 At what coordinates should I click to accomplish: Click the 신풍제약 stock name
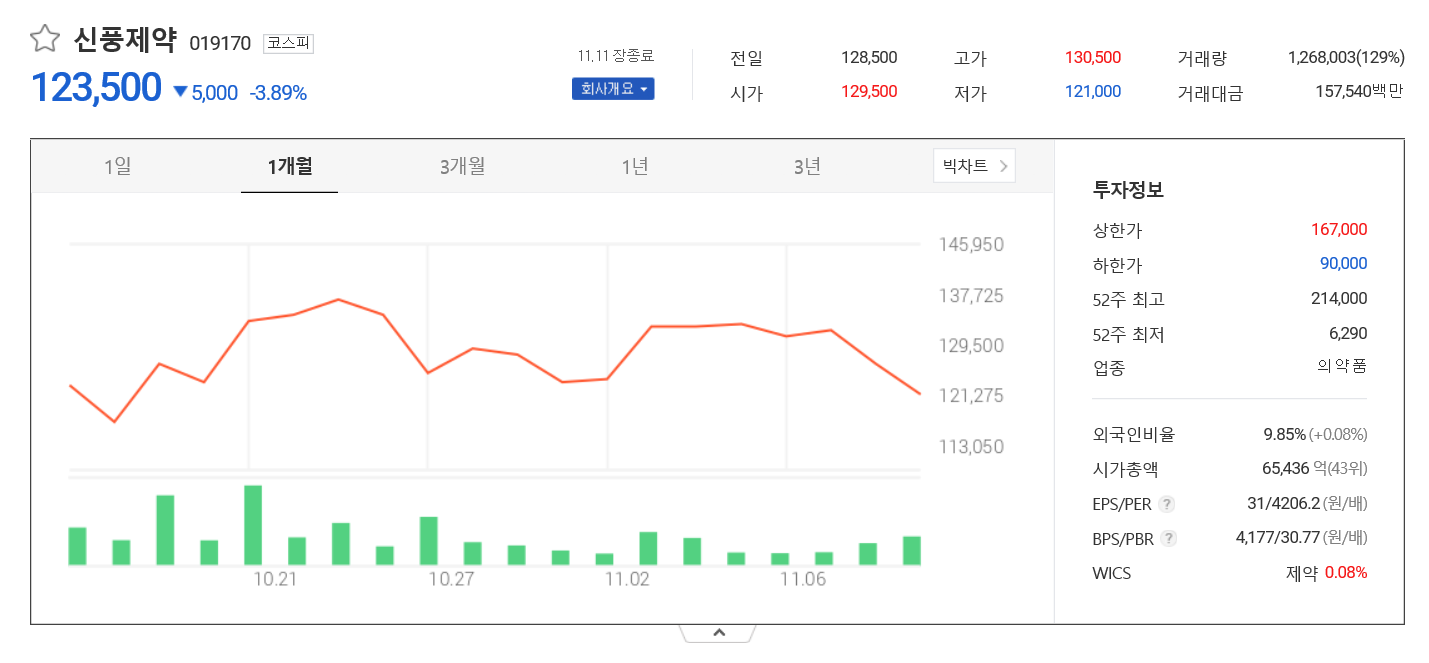[x=125, y=40]
